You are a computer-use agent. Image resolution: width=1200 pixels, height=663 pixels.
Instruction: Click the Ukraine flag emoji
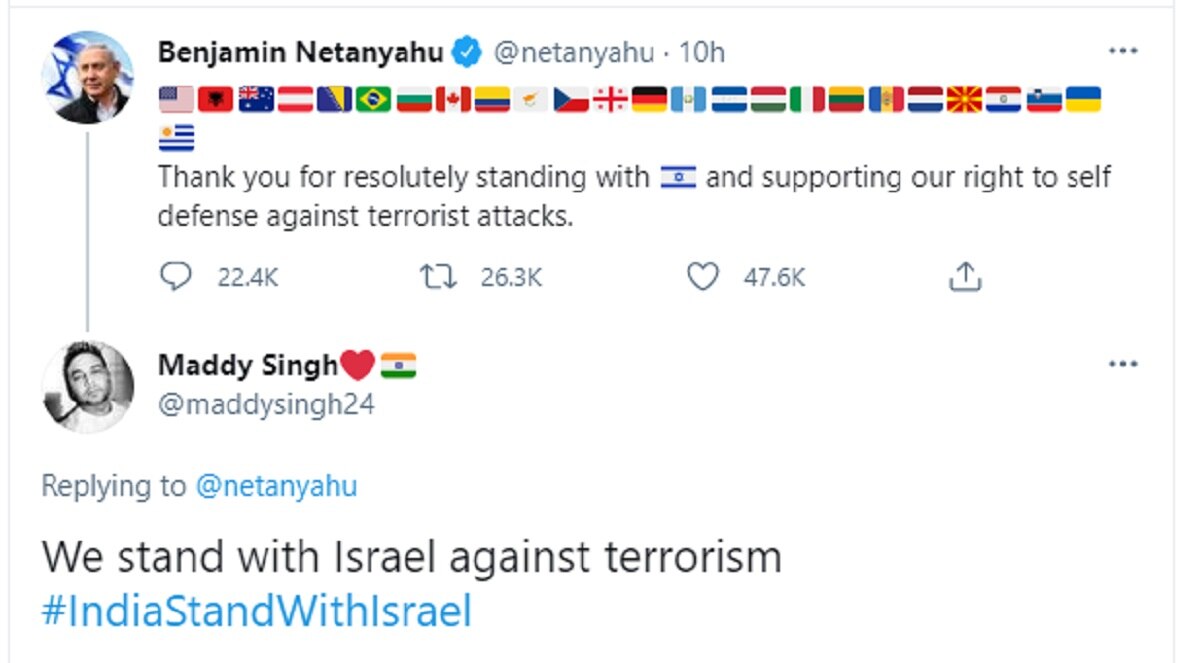pyautogui.click(x=1083, y=99)
